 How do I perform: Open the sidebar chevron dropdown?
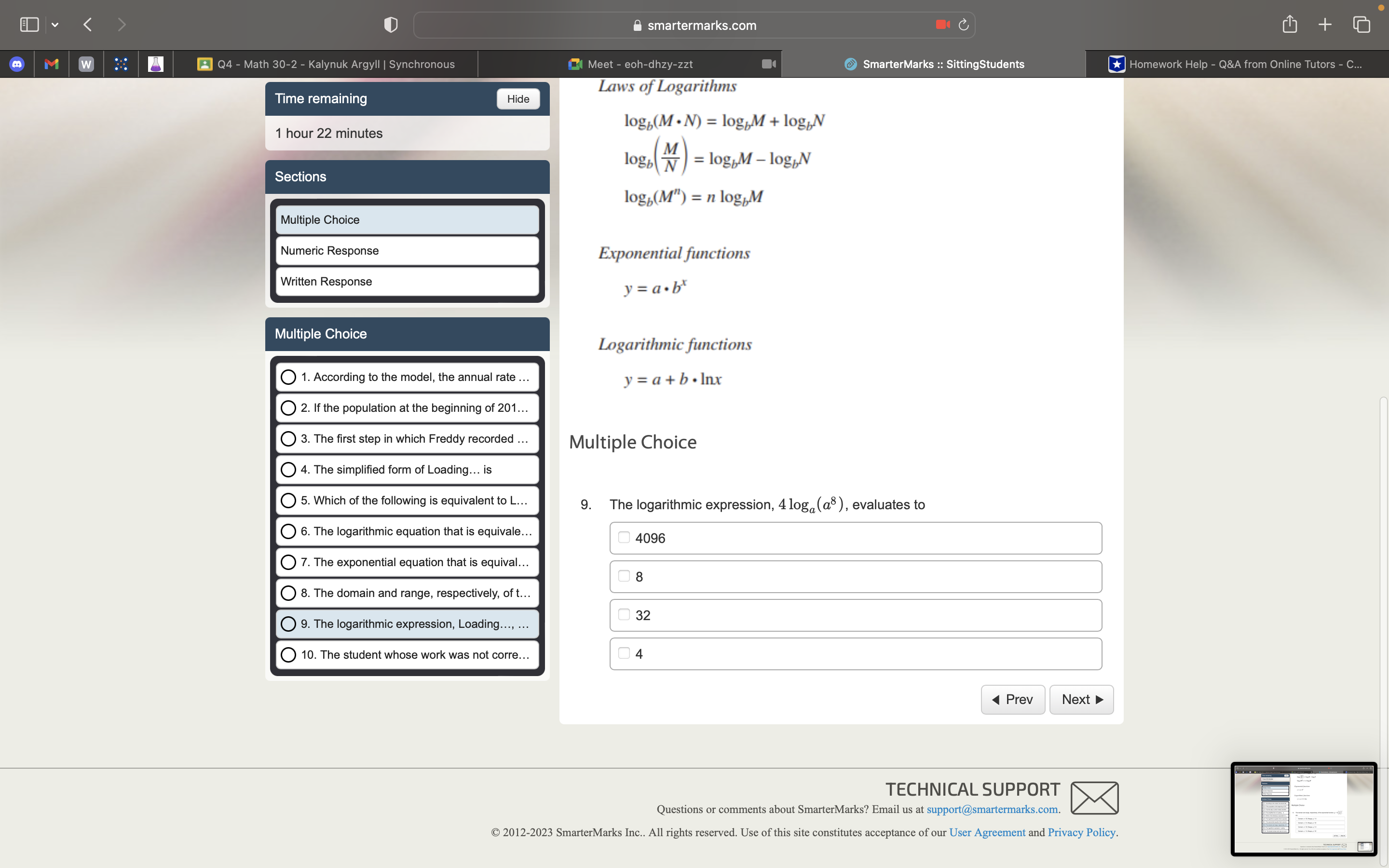point(55,24)
